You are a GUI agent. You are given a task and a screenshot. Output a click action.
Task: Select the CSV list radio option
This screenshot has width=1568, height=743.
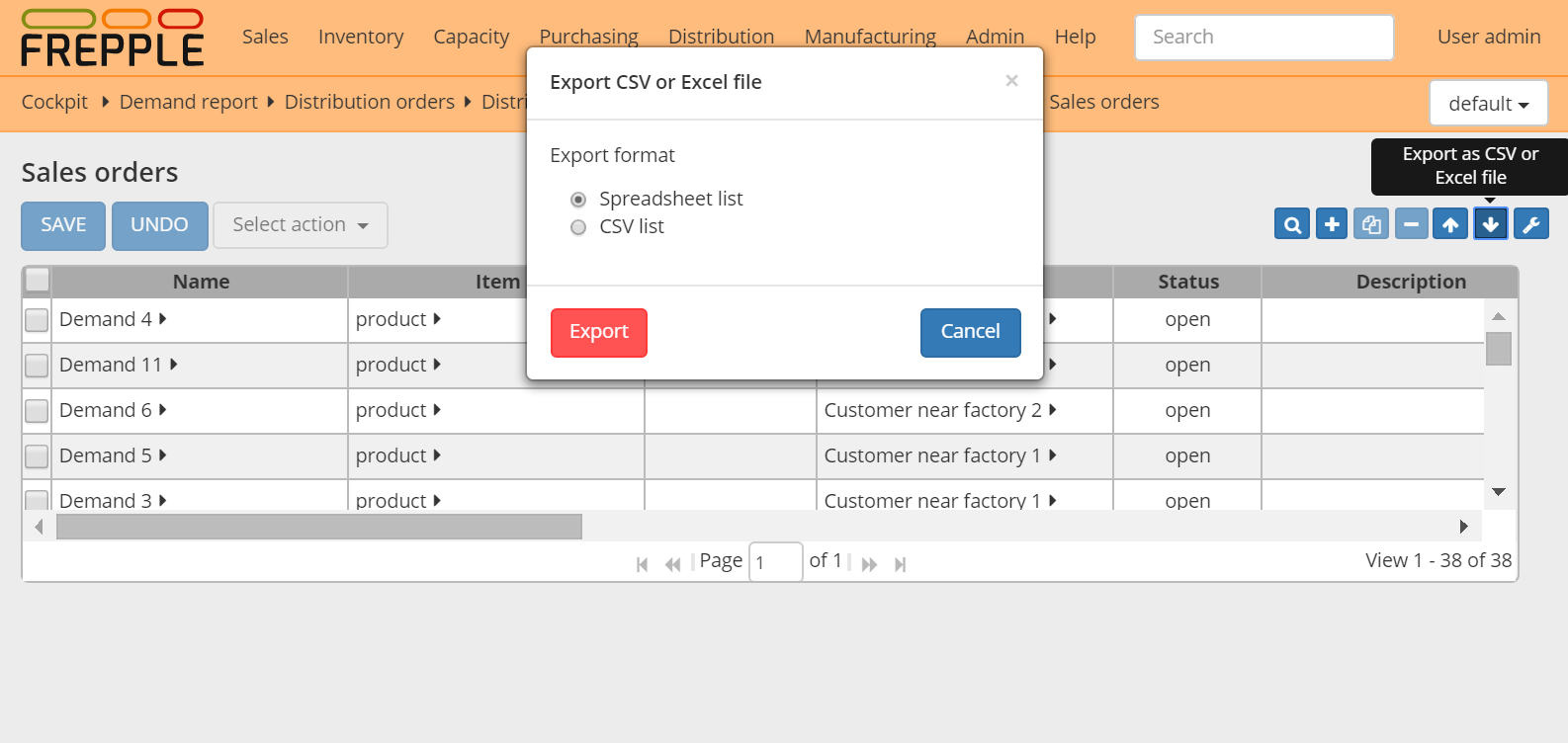click(578, 227)
